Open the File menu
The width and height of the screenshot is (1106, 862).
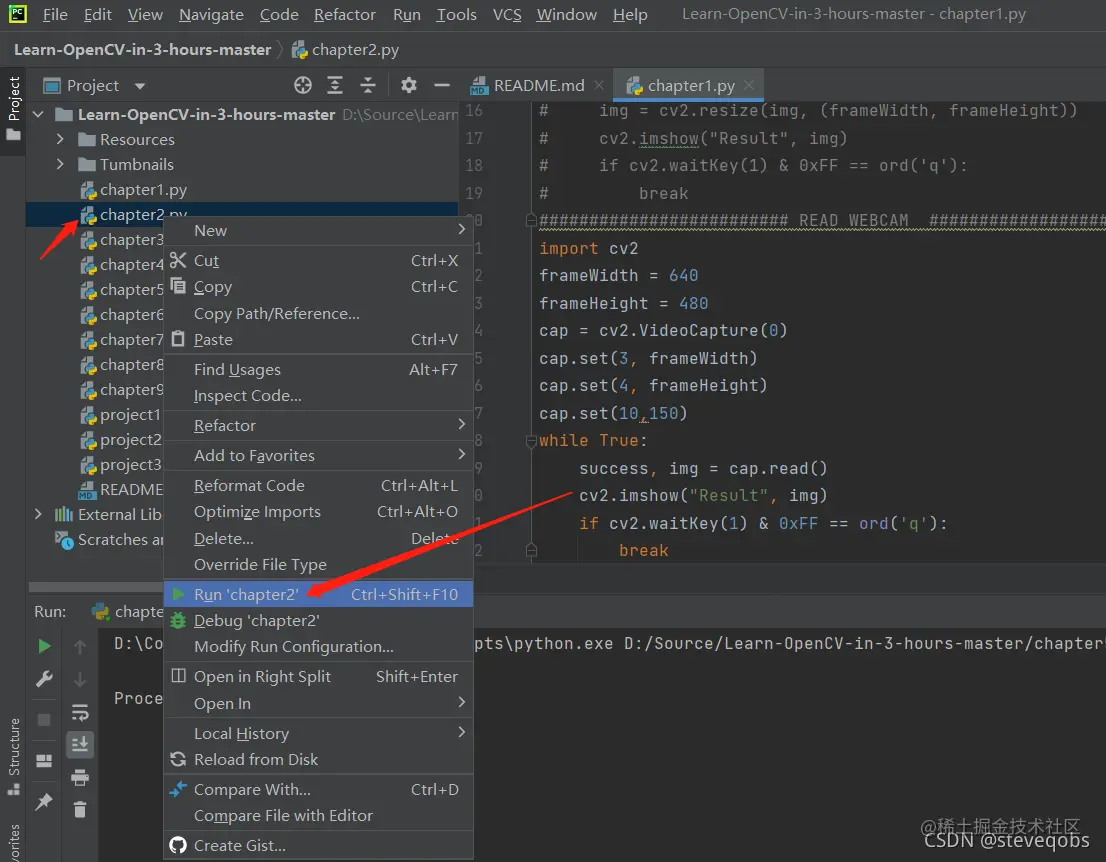pos(55,14)
